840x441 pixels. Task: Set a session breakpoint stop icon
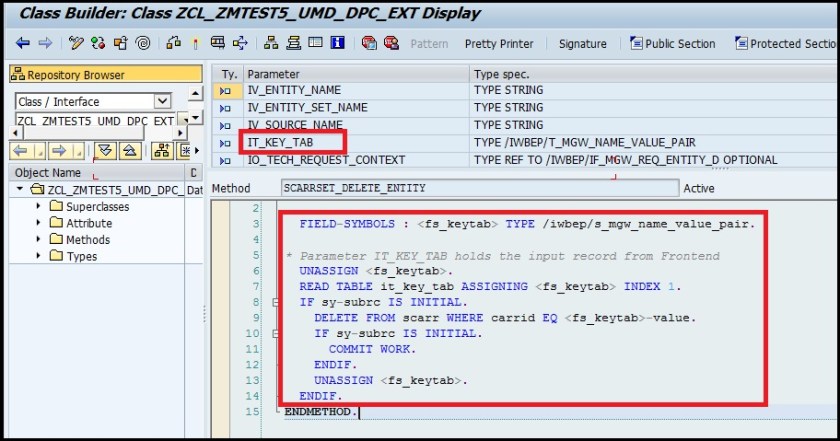369,43
